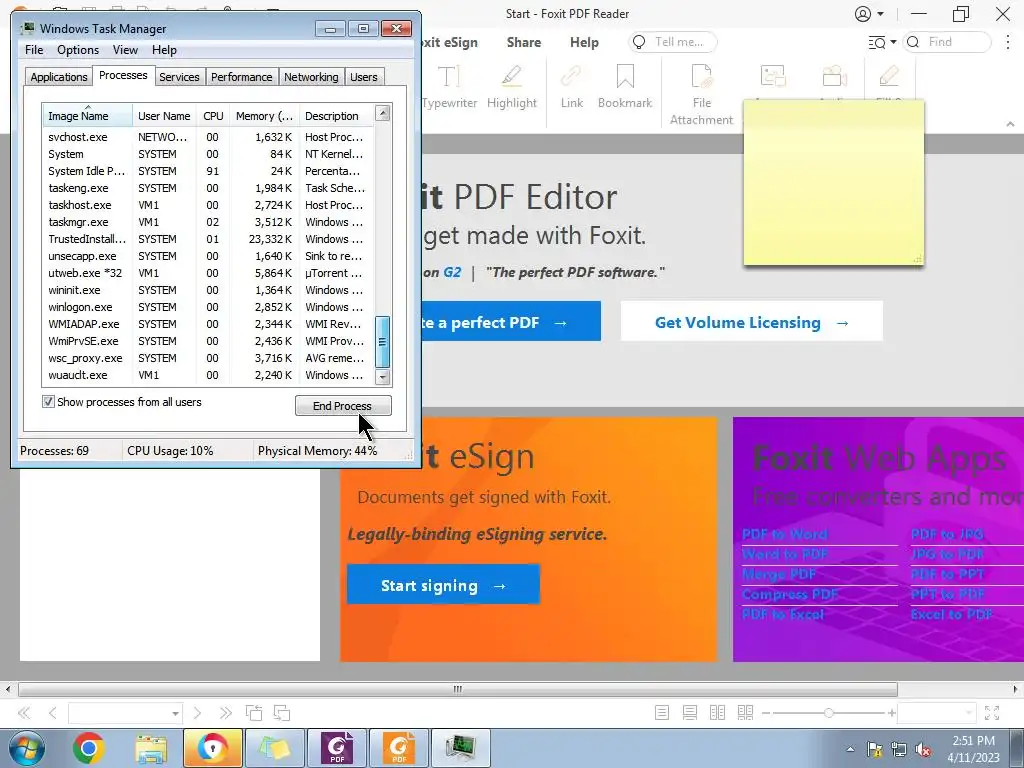Click the Bookmark tool in Foxit ribbon
Viewport: 1024px width, 768px height.
click(625, 87)
